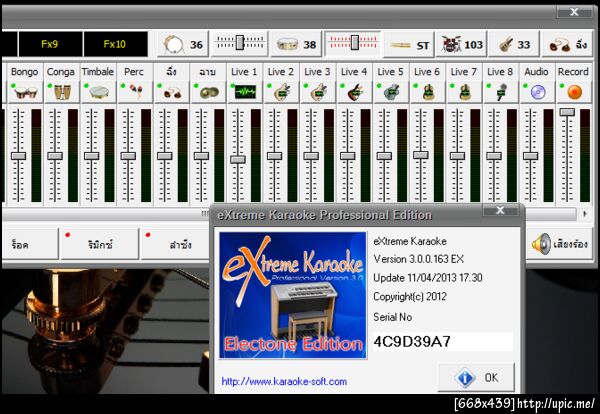This screenshot has height=414, width=600.
Task: Click the Electone Edition logo image
Action: (293, 295)
